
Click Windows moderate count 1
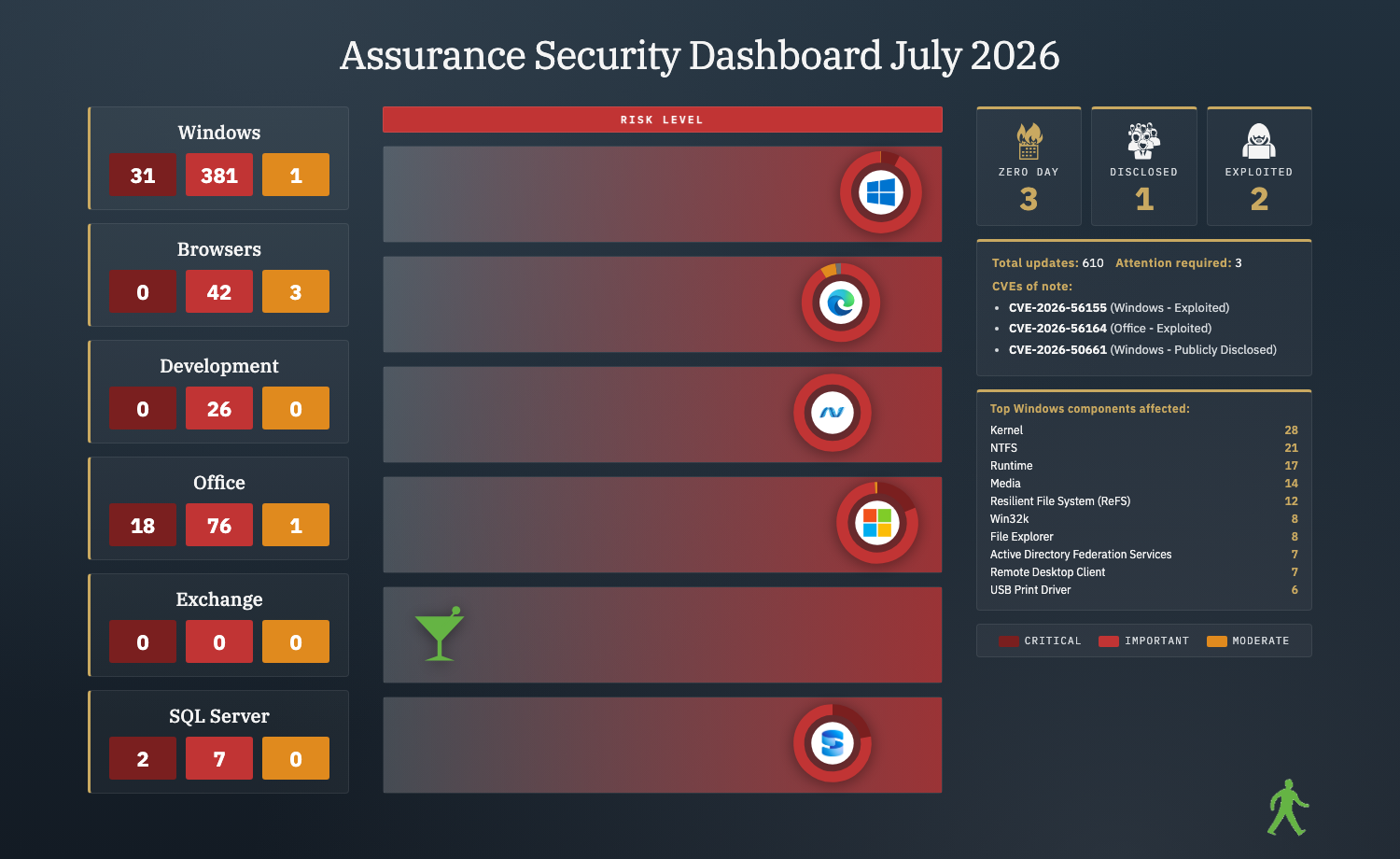click(296, 175)
